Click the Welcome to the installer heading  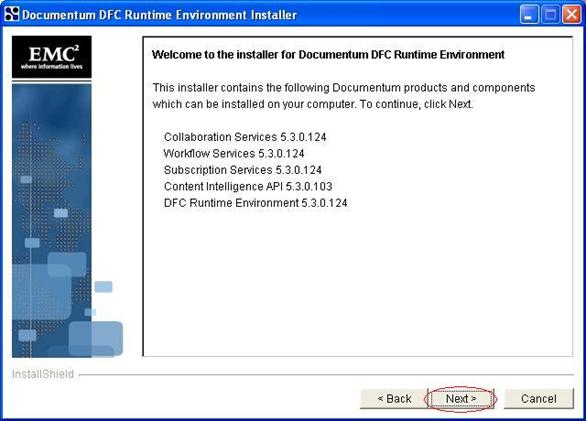click(328, 55)
